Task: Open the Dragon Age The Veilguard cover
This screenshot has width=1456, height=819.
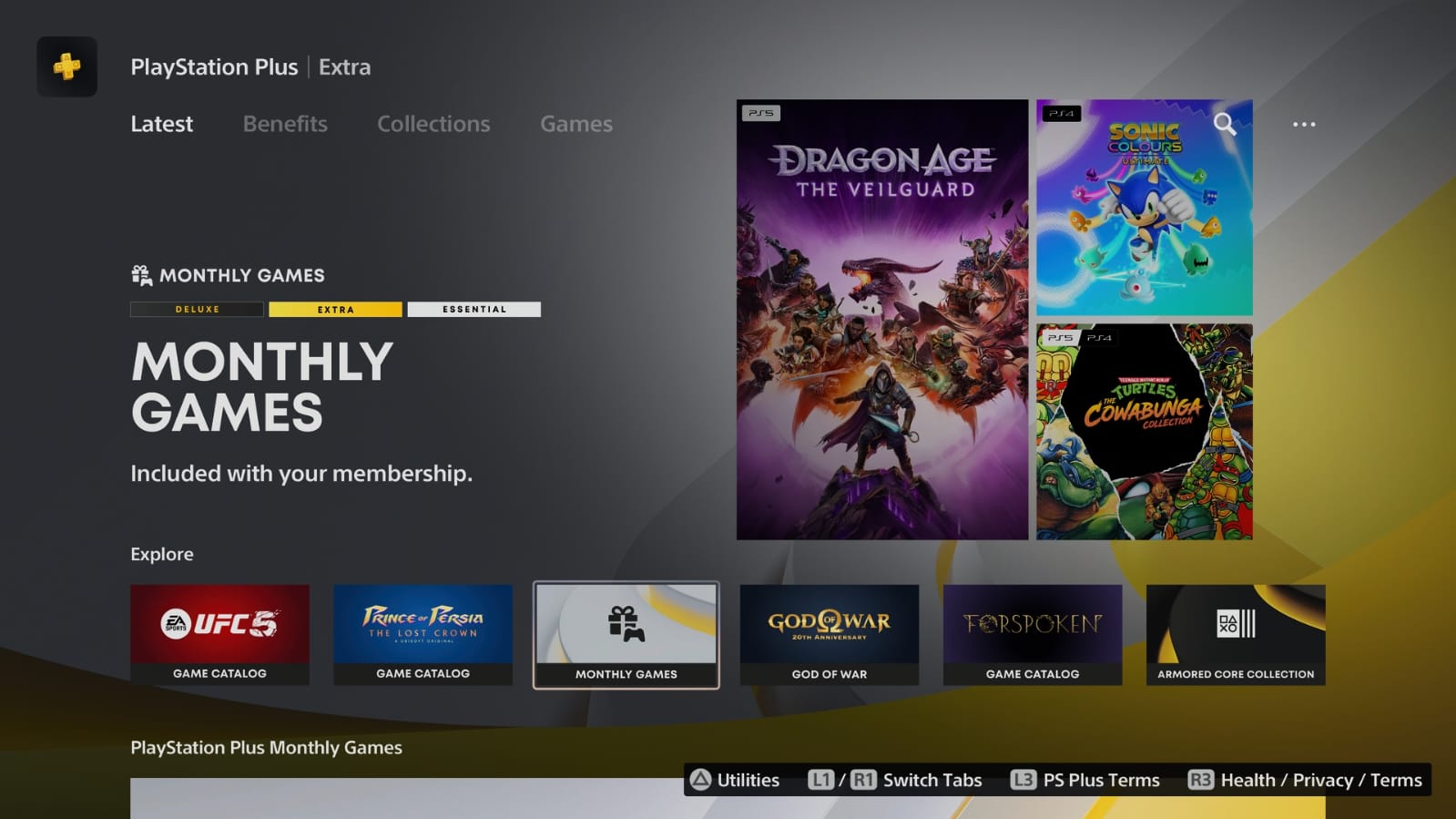Action: click(882, 320)
